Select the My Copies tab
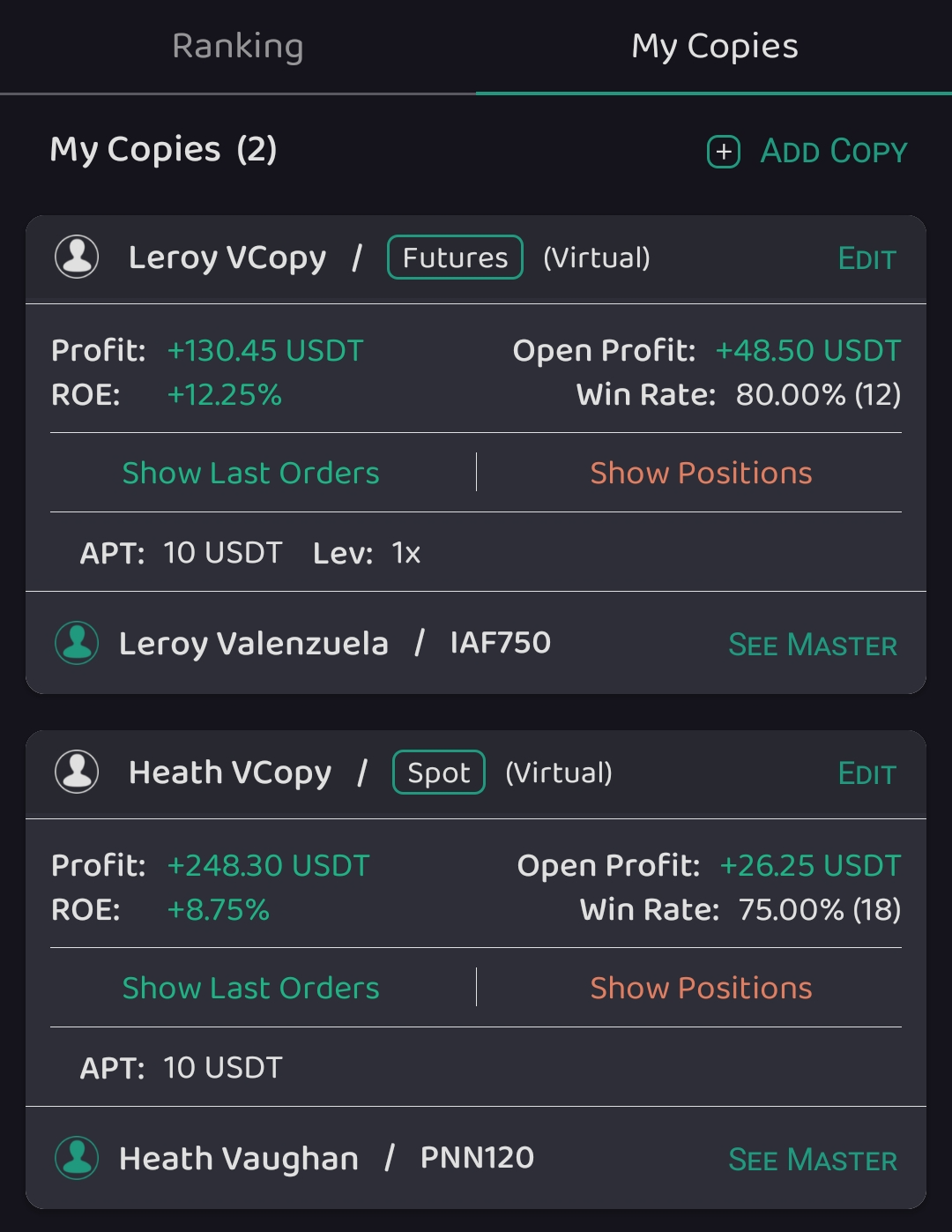The width and height of the screenshot is (952, 1232). click(x=714, y=46)
